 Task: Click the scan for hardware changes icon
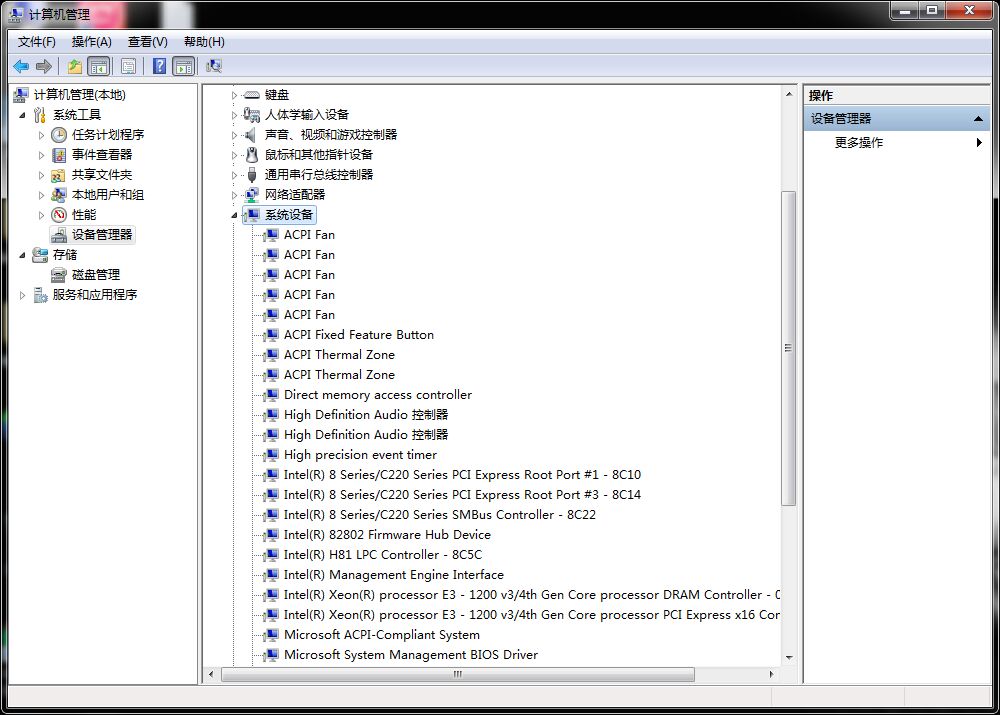tap(214, 66)
